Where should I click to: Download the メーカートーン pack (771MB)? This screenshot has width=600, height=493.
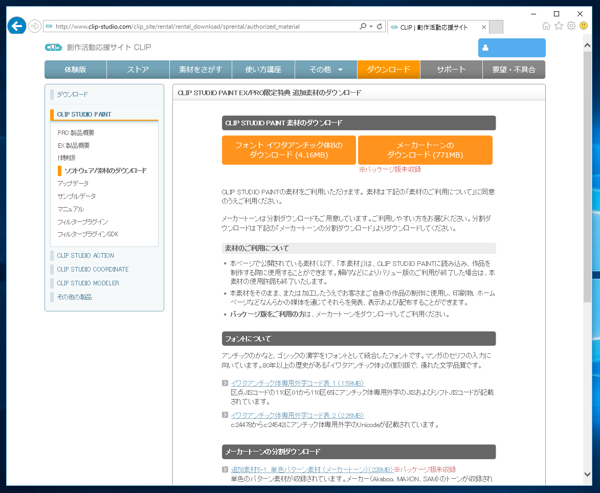pyautogui.click(x=425, y=150)
